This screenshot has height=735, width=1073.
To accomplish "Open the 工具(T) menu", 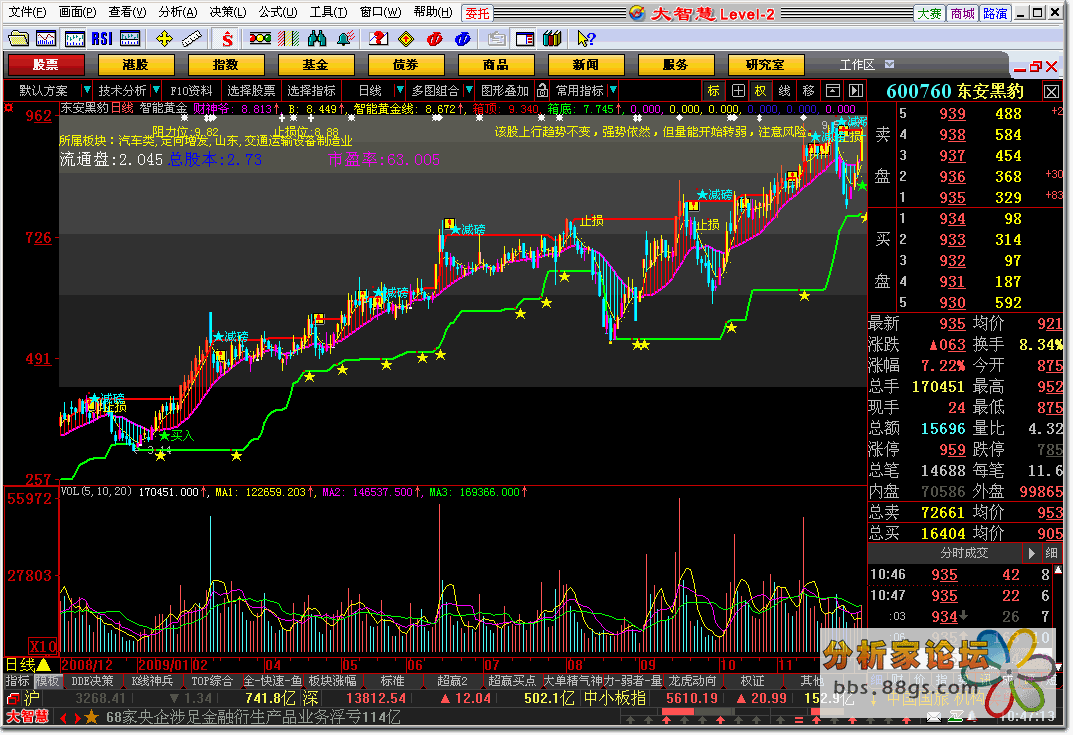I will (328, 12).
